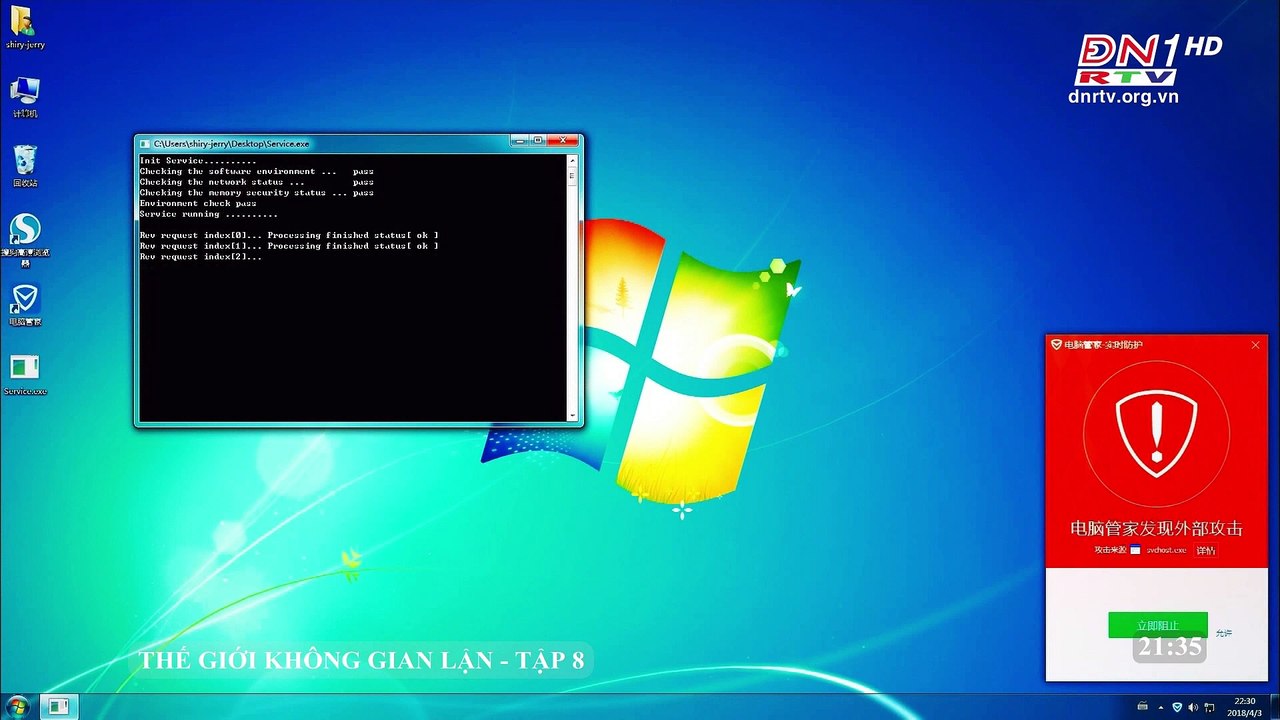Launch the Sogou browser desktop icon
The height and width of the screenshot is (720, 1280).
click(x=25, y=238)
